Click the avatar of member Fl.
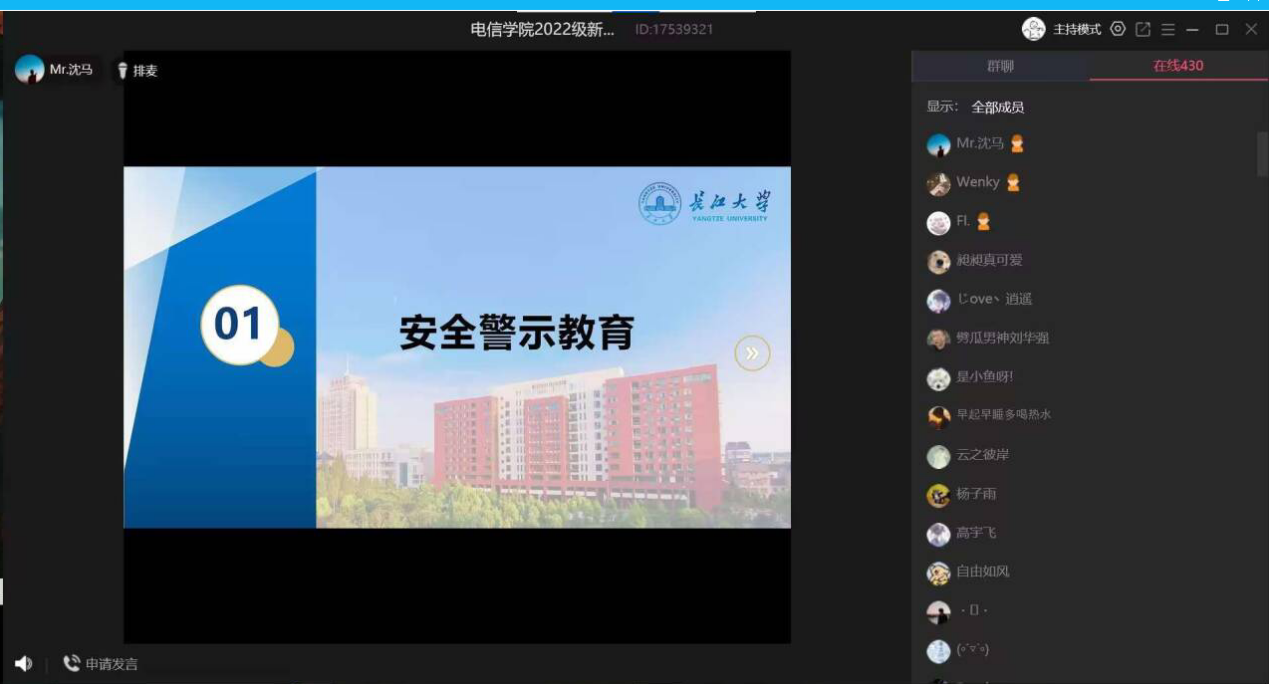Image resolution: width=1269 pixels, height=684 pixels. pyautogui.click(x=938, y=223)
